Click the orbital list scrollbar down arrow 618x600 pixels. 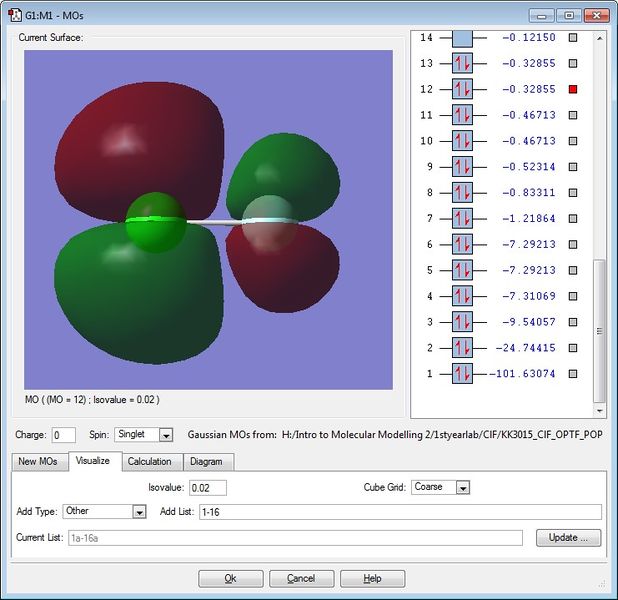599,411
